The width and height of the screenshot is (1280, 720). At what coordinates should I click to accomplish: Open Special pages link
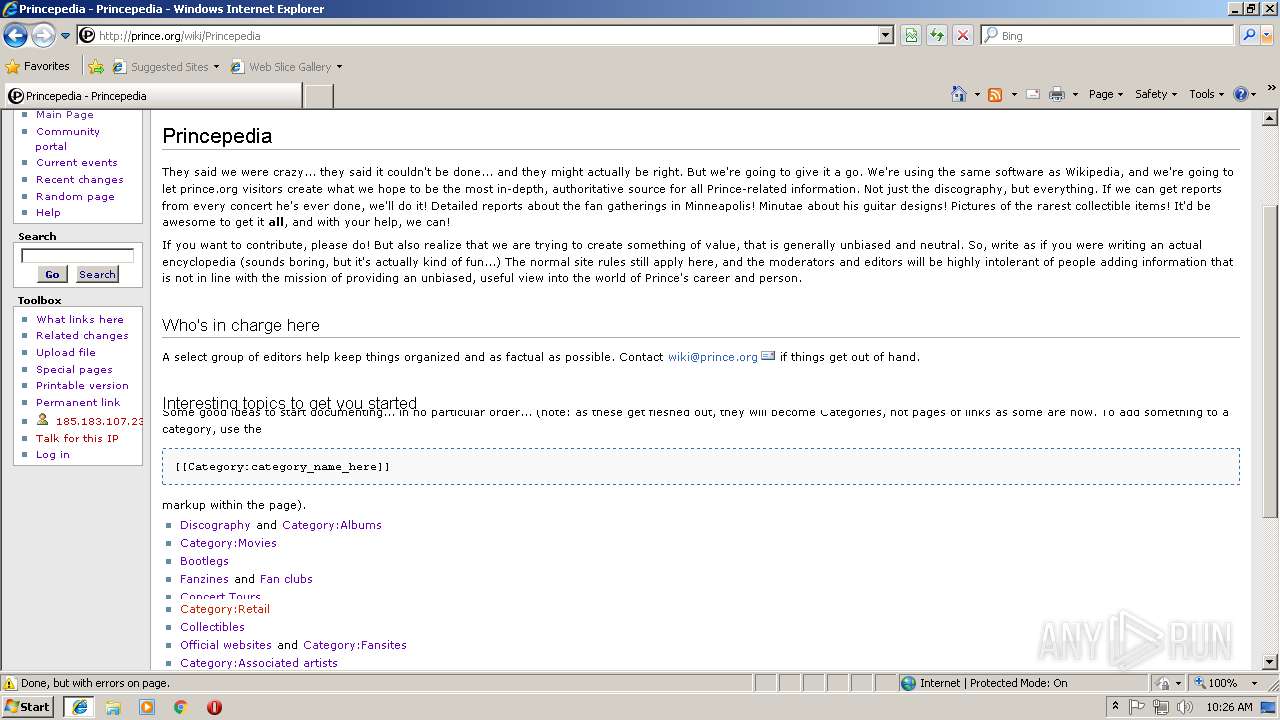point(74,369)
